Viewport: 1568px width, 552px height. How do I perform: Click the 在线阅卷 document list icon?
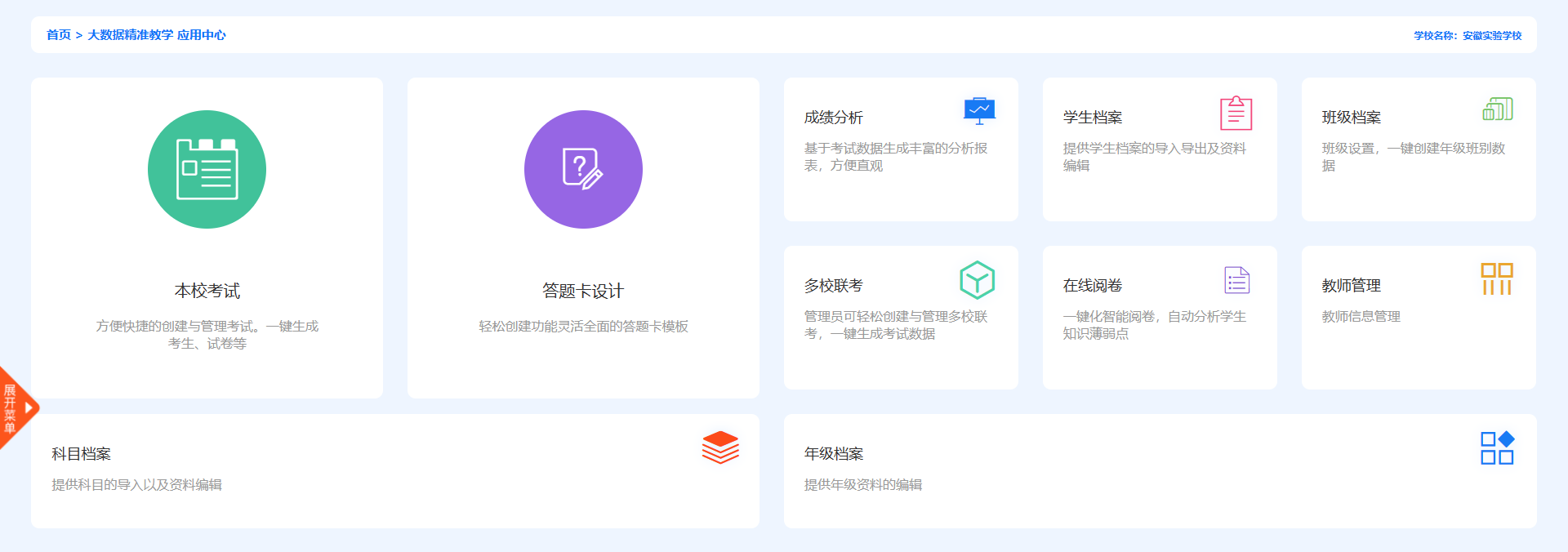[1237, 280]
